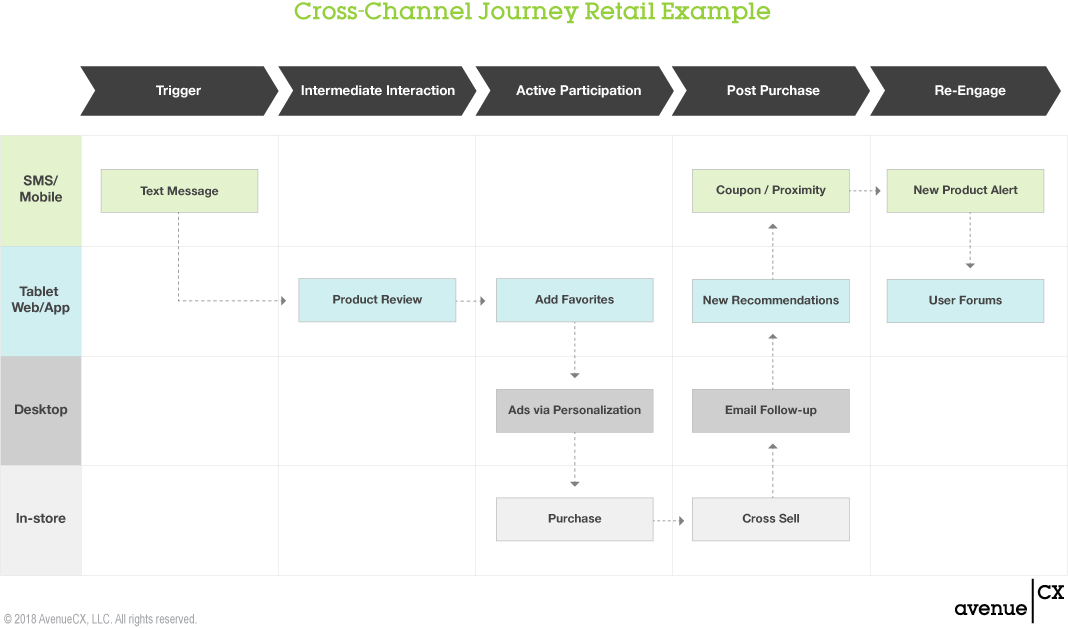Select the Tablet Web/App channel label
The height and width of the screenshot is (628, 1068).
coord(41,300)
